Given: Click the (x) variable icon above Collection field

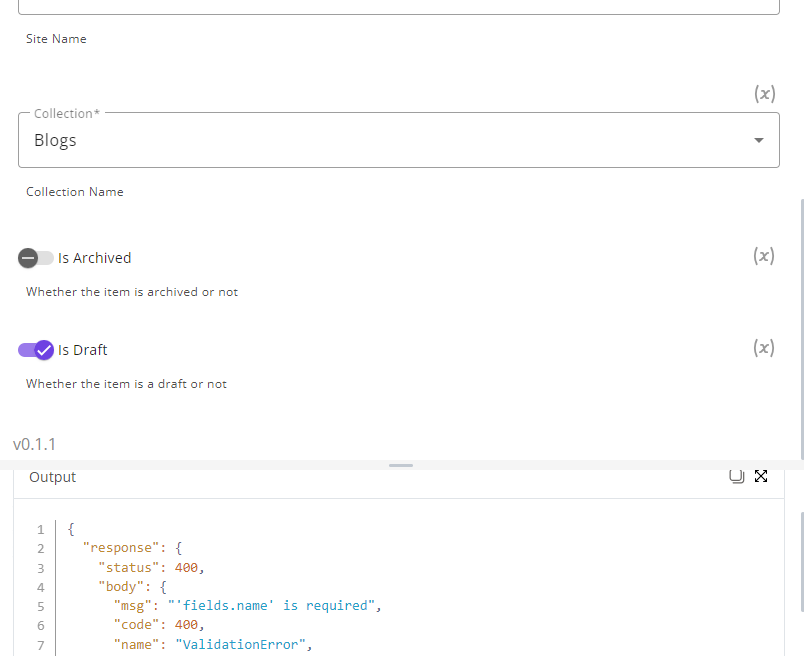Looking at the screenshot, I should [x=764, y=94].
